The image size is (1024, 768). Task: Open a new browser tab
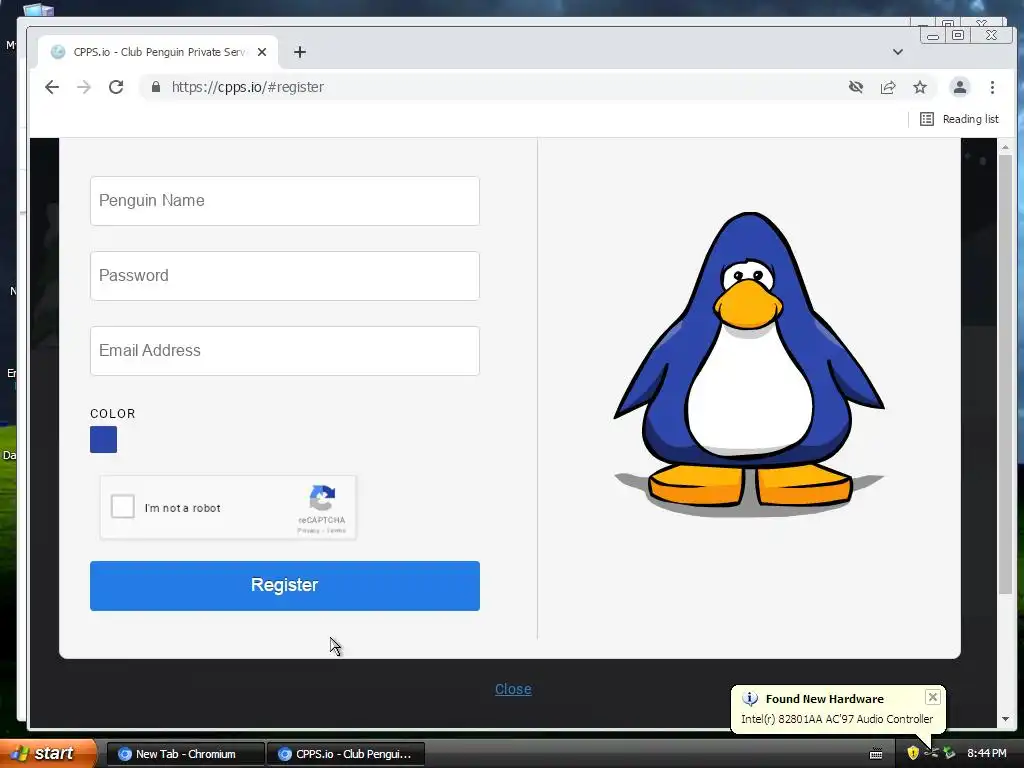click(300, 52)
